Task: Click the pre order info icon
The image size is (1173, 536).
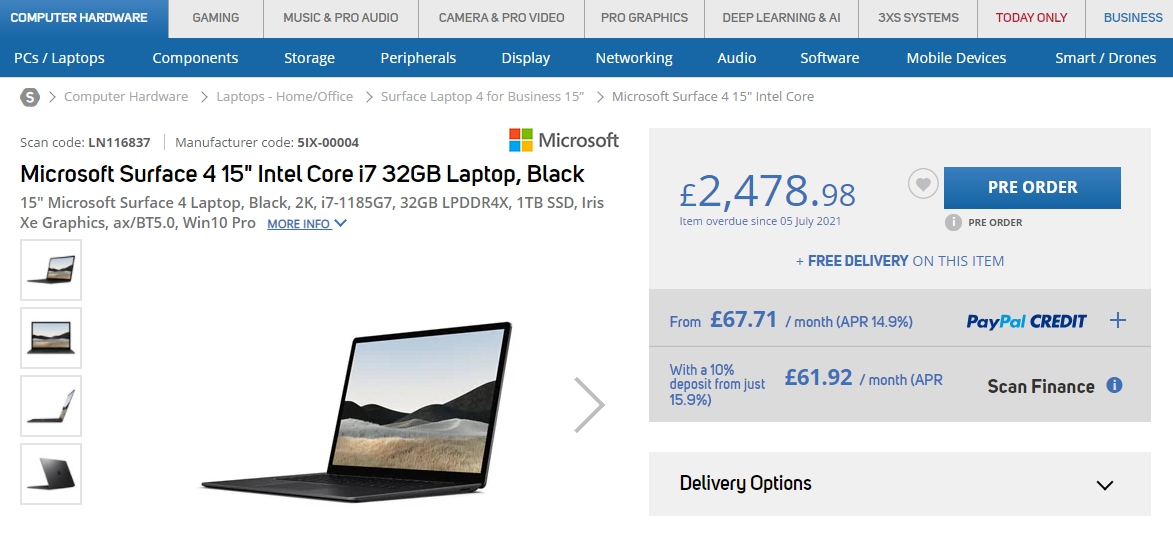Action: [x=953, y=222]
